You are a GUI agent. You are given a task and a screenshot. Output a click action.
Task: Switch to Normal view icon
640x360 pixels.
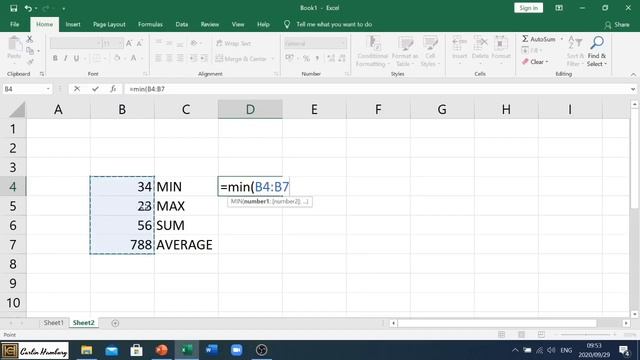point(502,335)
